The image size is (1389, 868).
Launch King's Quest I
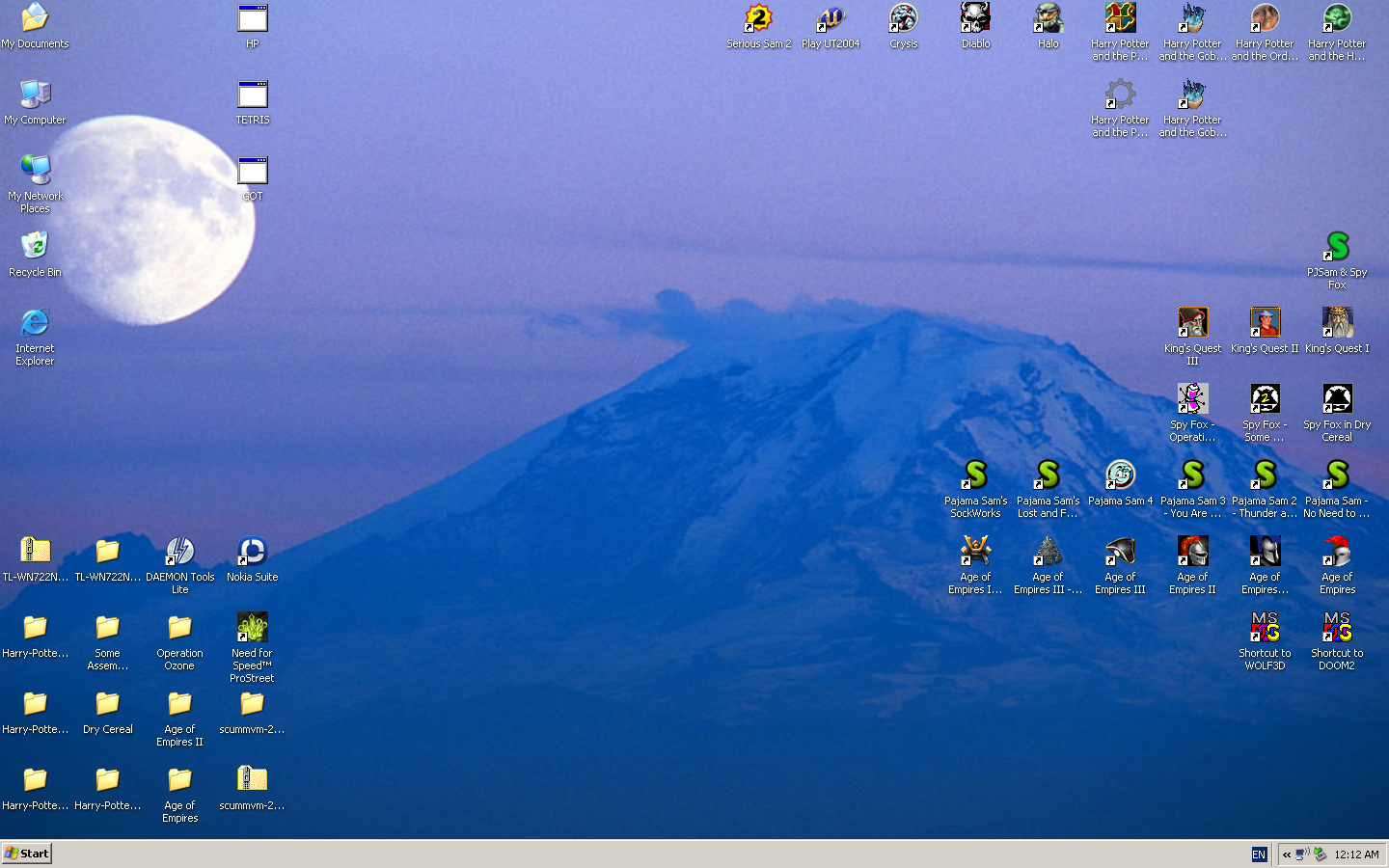pyautogui.click(x=1337, y=331)
